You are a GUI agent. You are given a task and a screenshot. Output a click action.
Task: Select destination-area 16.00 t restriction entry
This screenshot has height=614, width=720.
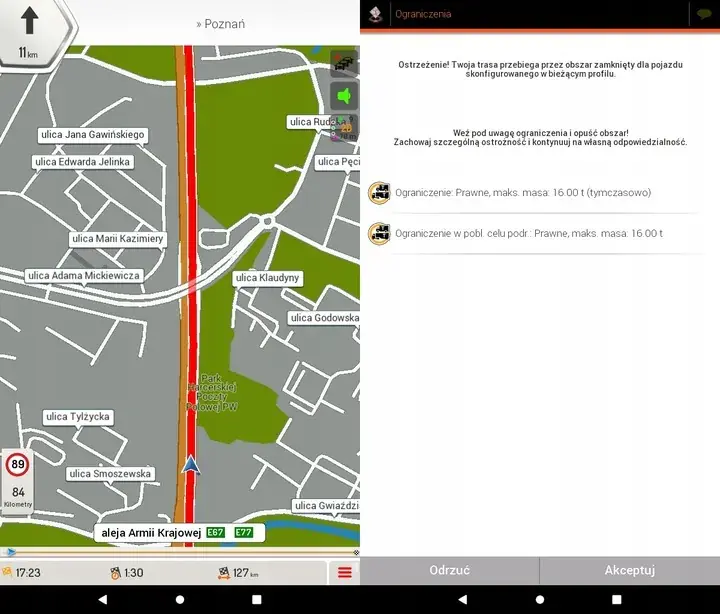(x=540, y=233)
